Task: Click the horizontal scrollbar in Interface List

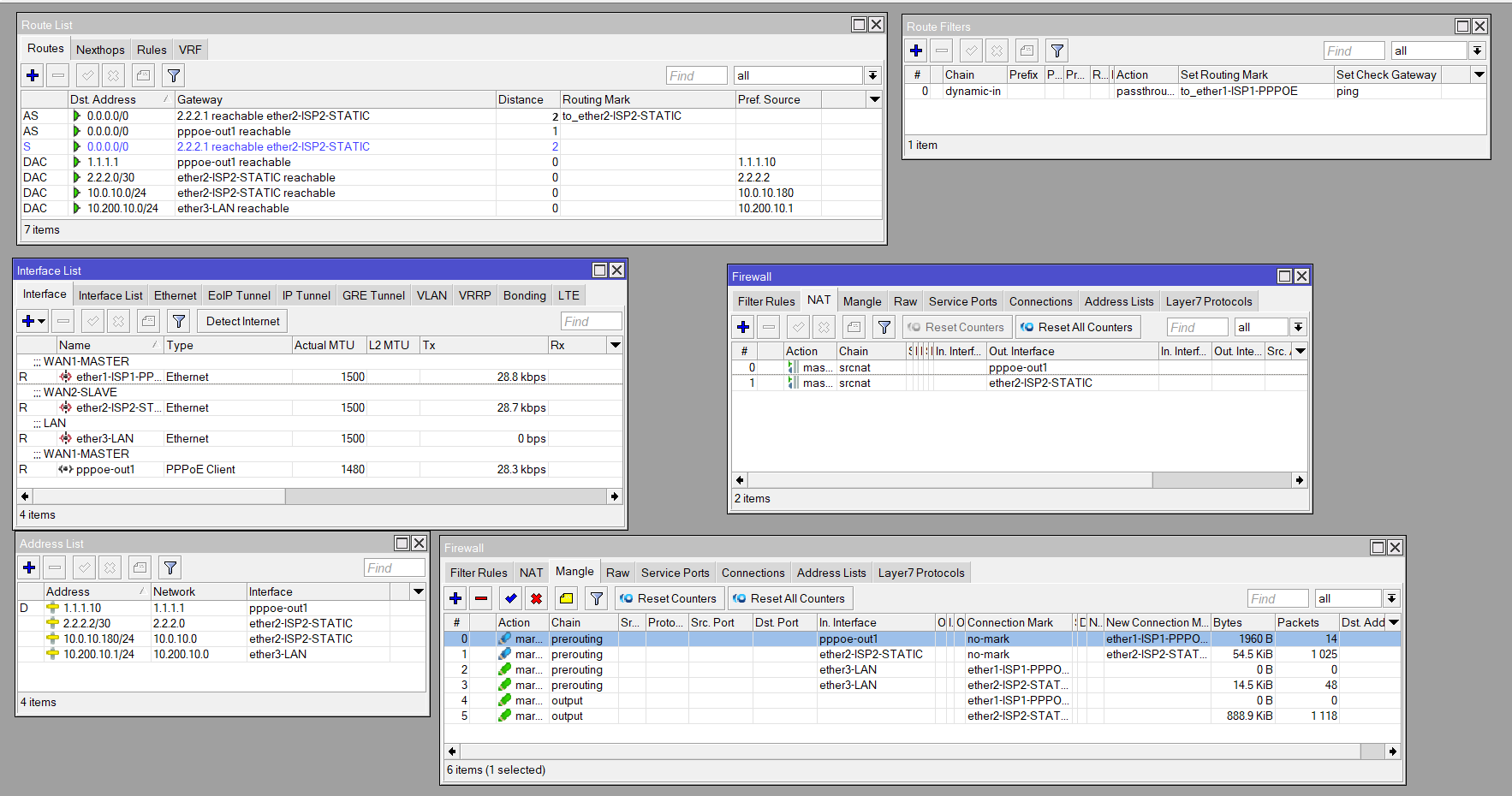Action: [x=158, y=496]
